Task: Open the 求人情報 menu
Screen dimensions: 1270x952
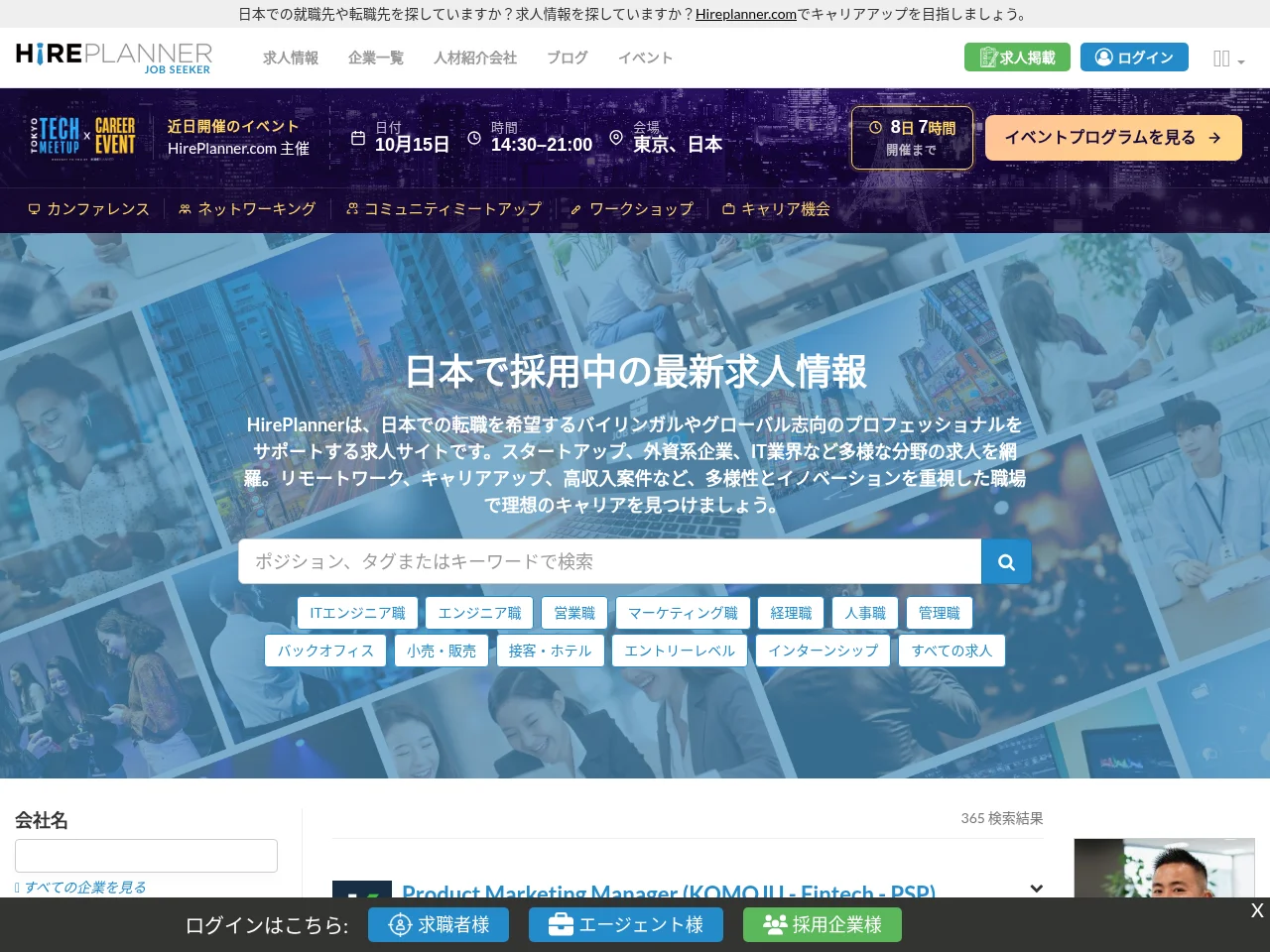Action: click(x=291, y=58)
